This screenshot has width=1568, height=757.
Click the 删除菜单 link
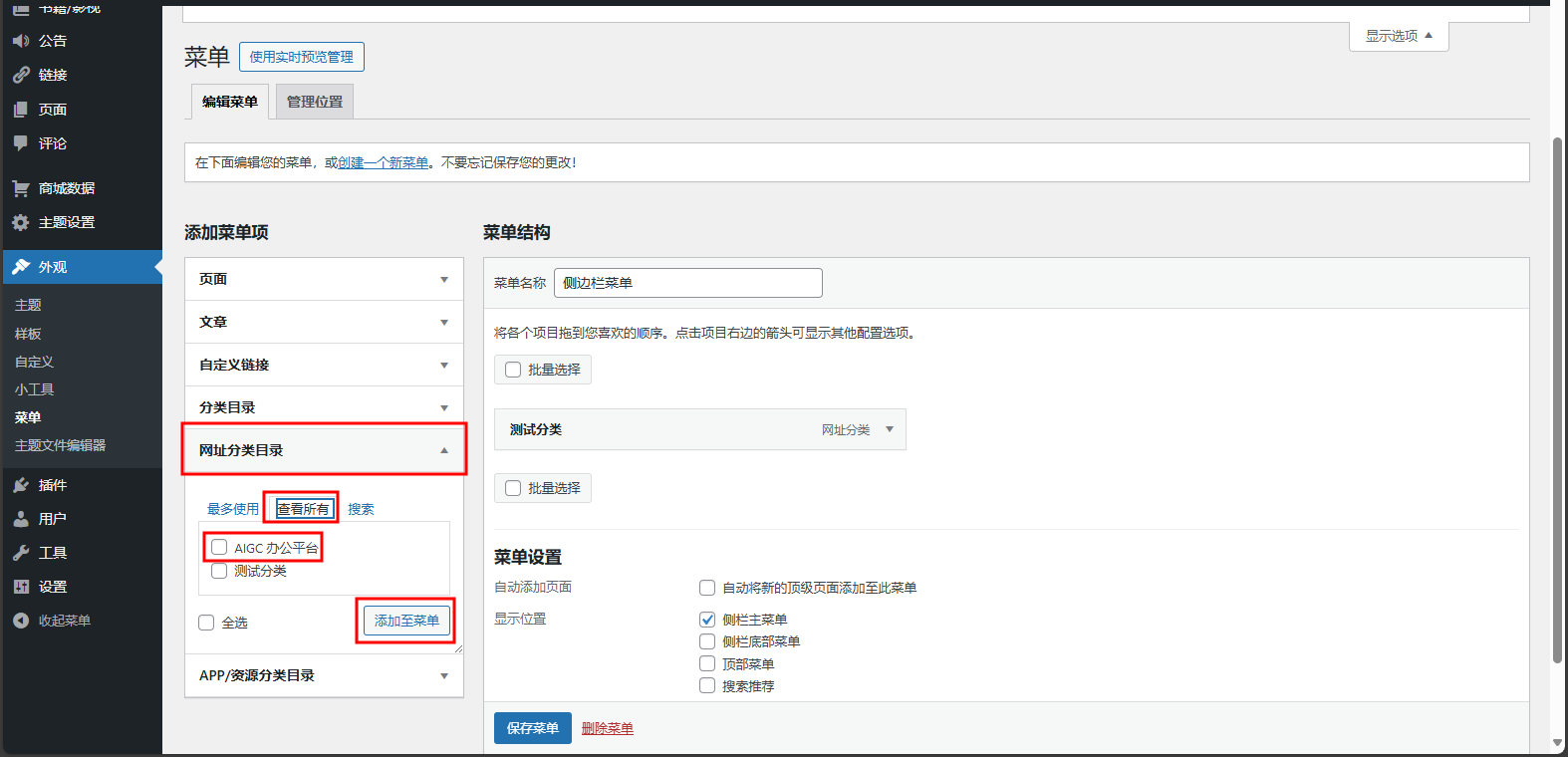(x=608, y=728)
